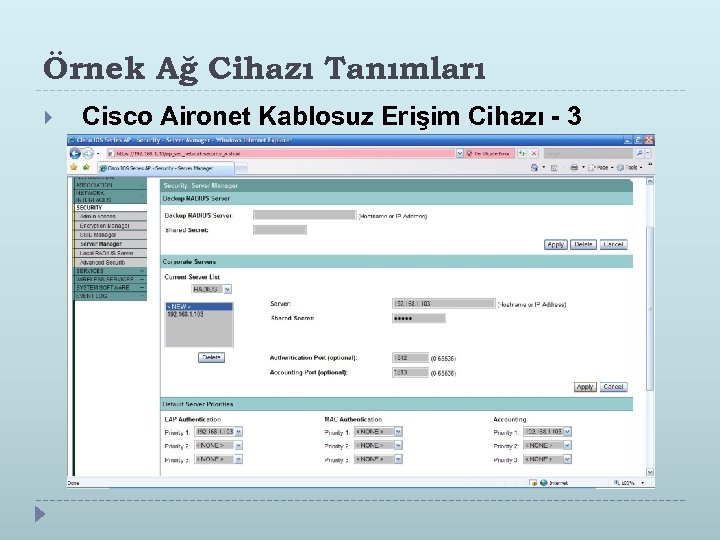
Task: Click Delete below the Current Server List
Action: (211, 357)
